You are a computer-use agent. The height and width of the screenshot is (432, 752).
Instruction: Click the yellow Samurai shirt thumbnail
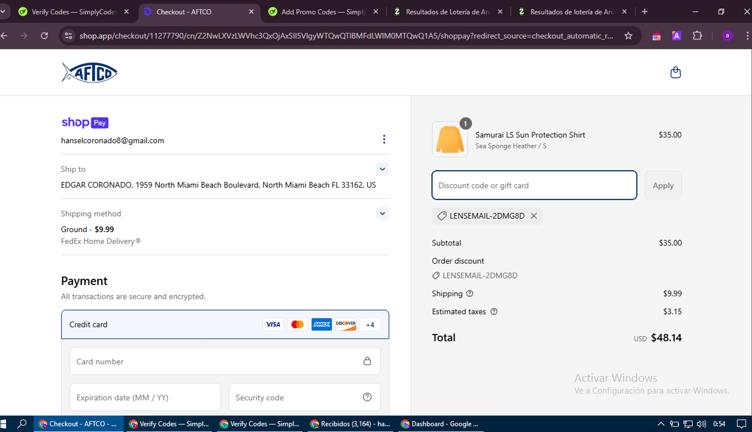click(449, 140)
